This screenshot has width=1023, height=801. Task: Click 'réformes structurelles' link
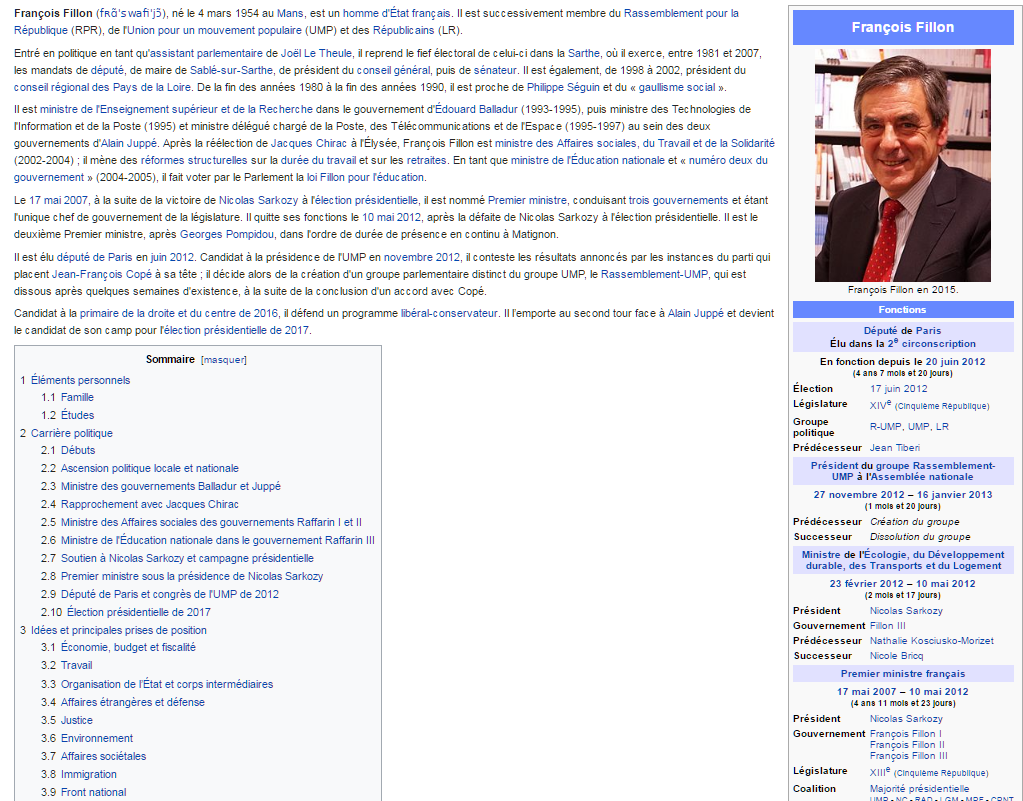point(194,160)
